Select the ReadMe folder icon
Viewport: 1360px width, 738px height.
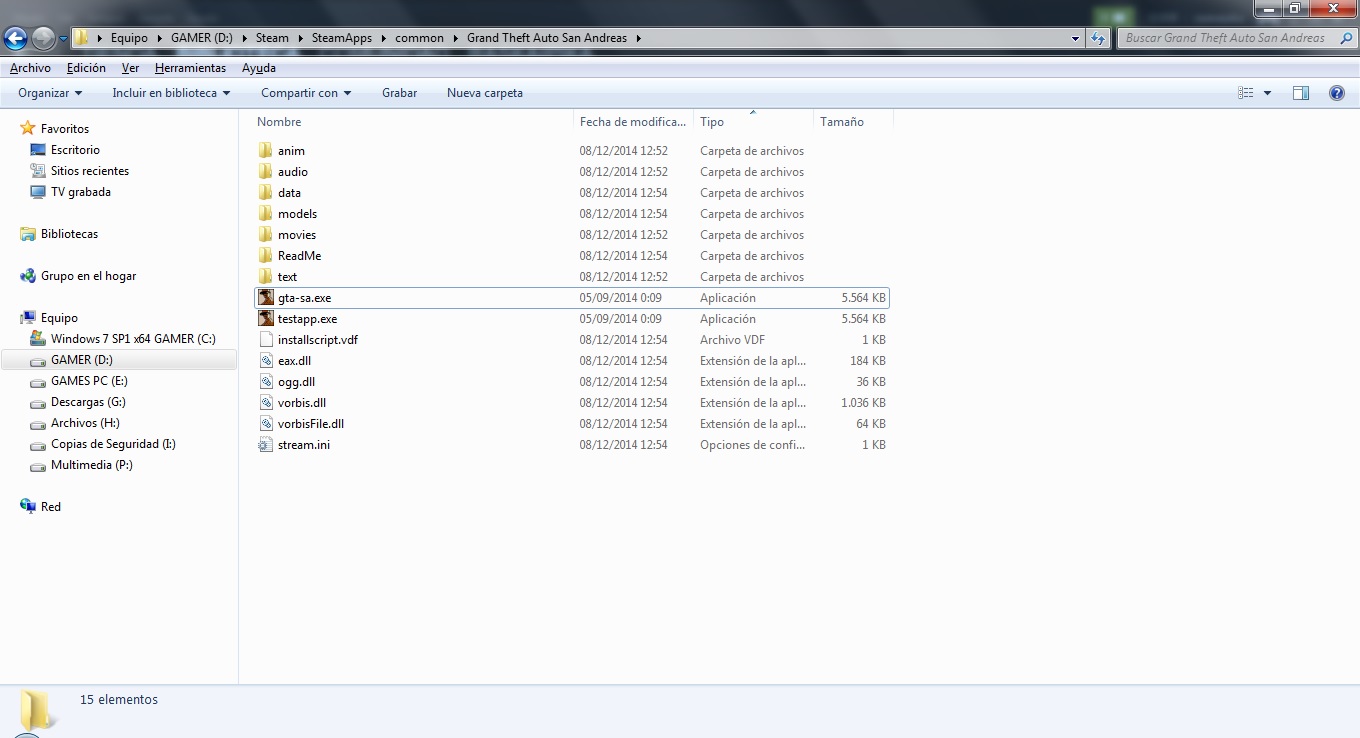point(265,256)
